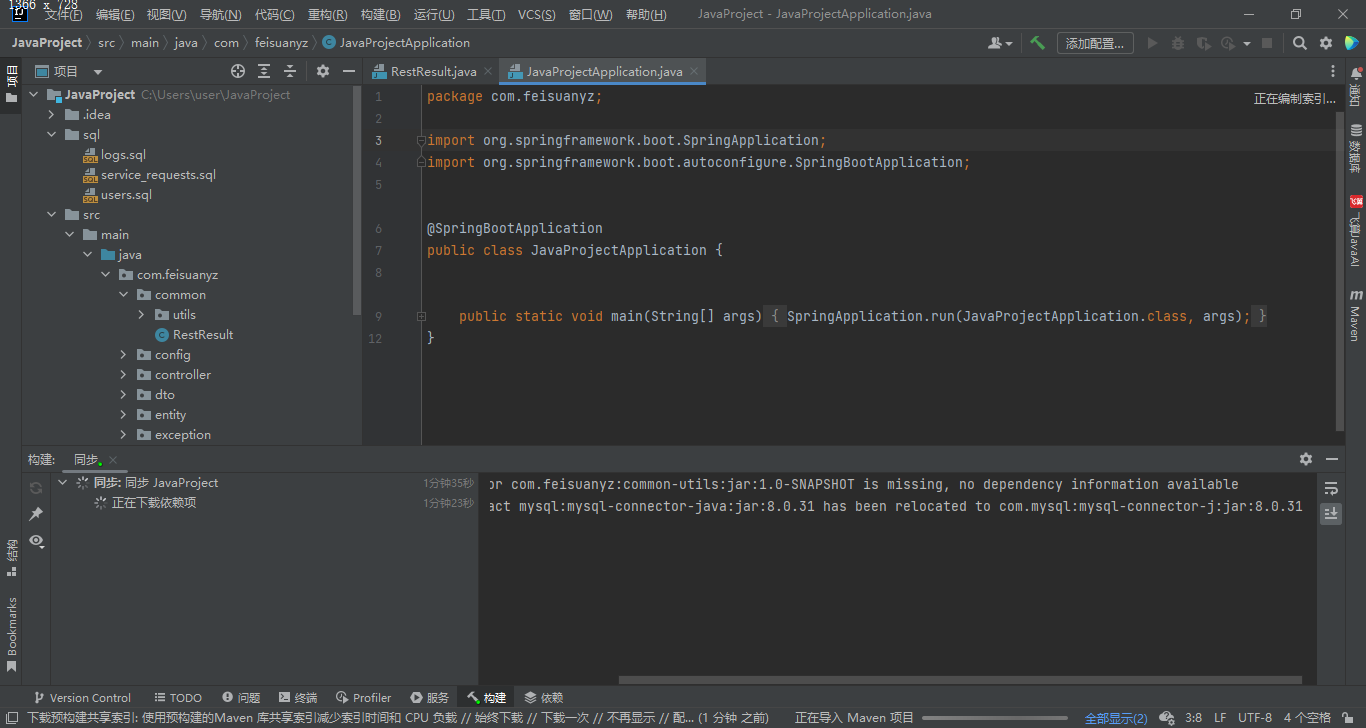Viewport: 1366px width, 728px height.
Task: Open the editor tabs three-dots menu
Action: [x=1333, y=71]
